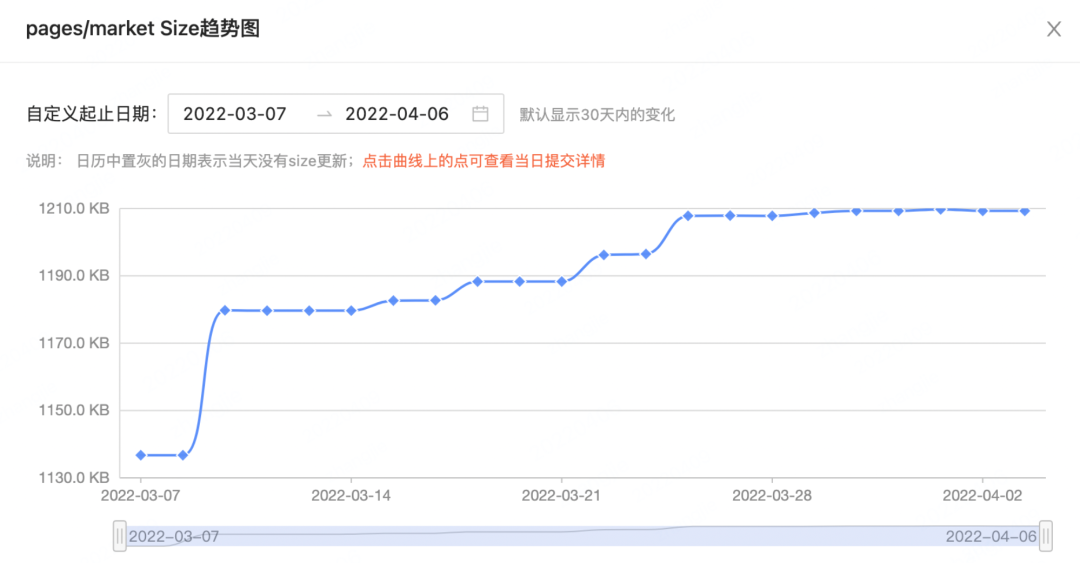Click the arrow between the two dates
The width and height of the screenshot is (1080, 563).
[x=324, y=114]
